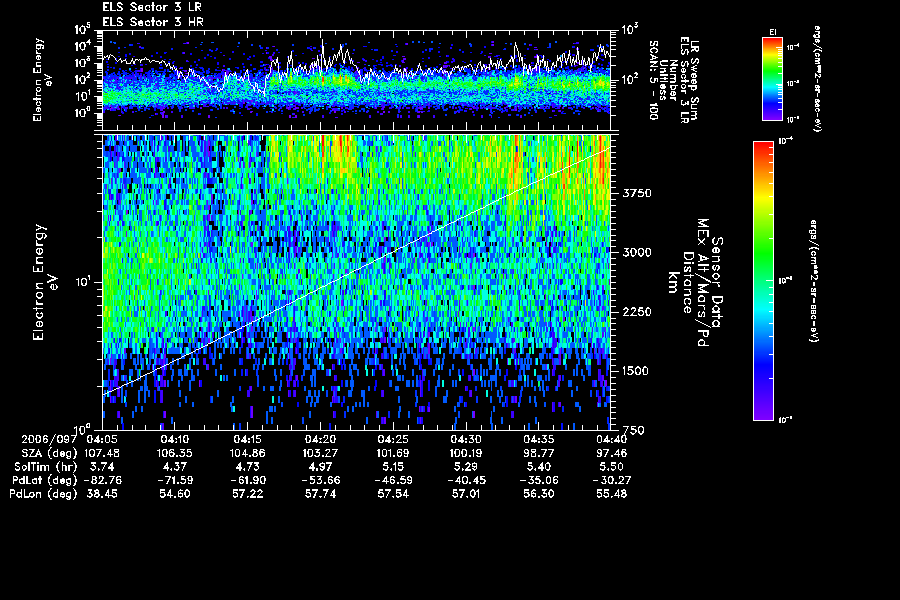Click the 1500 km altitude tick label
900x600 pixels.
point(637,371)
